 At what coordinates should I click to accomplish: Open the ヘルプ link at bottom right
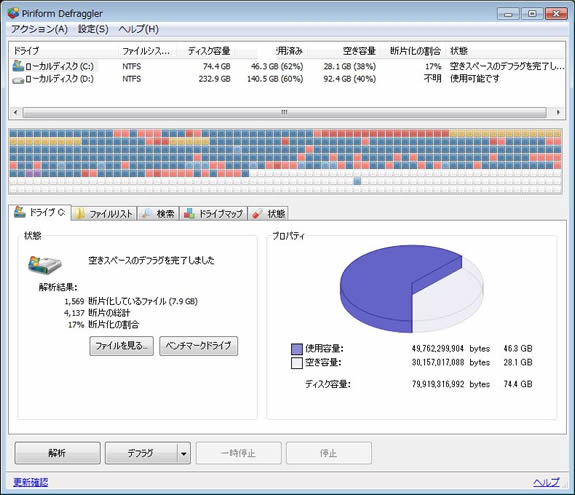tap(546, 482)
